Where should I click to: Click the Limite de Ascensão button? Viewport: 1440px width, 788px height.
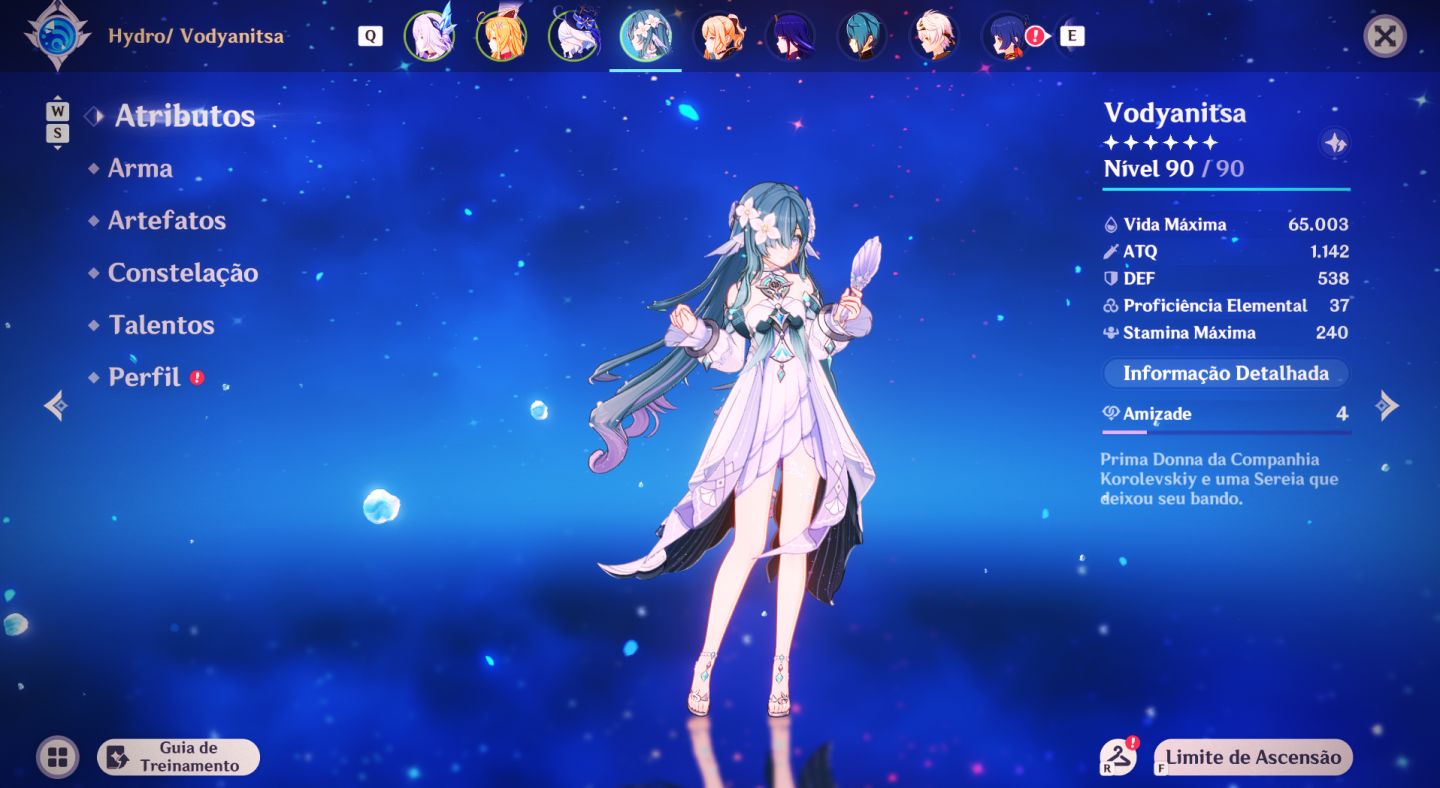(1253, 757)
